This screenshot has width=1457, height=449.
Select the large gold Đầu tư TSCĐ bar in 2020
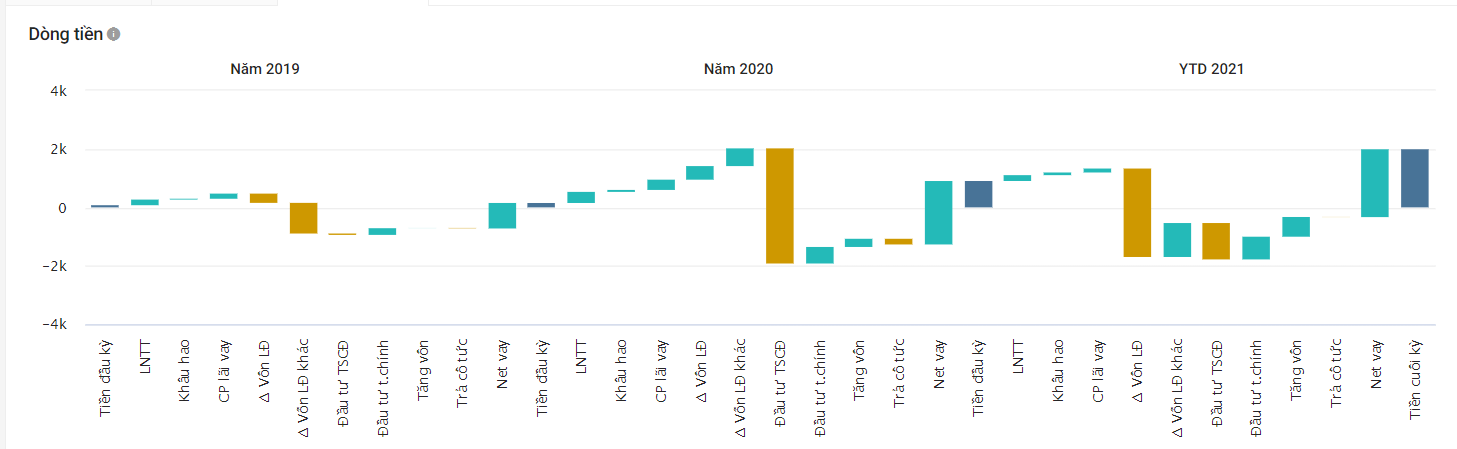coord(780,206)
